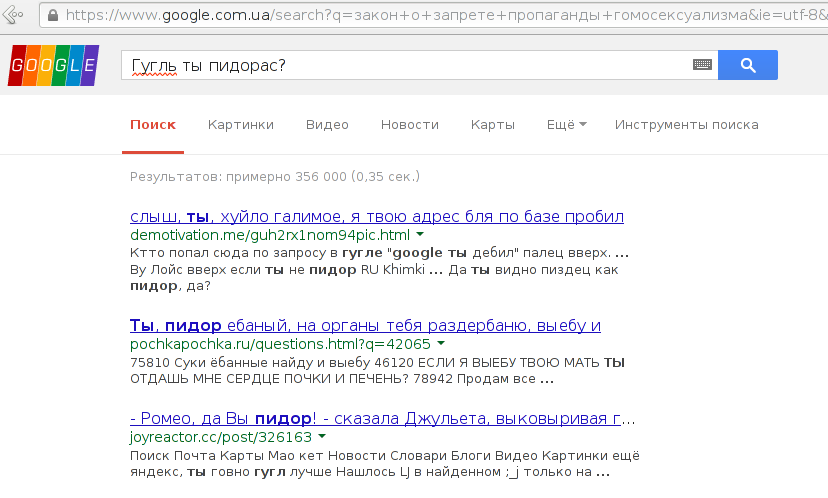This screenshot has height=498, width=828.
Task: Click the padlock icon in address bar
Action: pos(53,15)
